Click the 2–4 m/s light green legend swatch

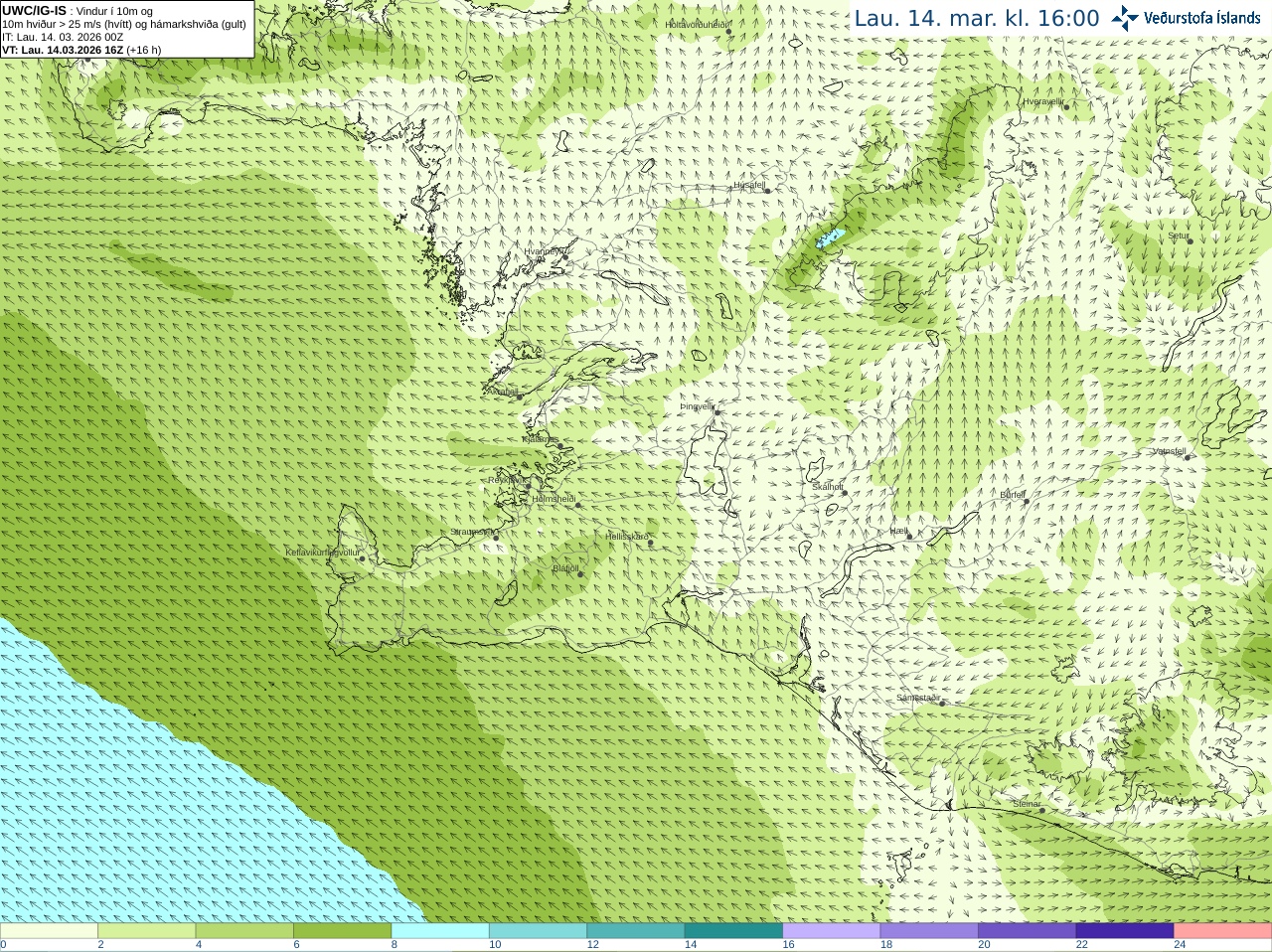coord(147,931)
